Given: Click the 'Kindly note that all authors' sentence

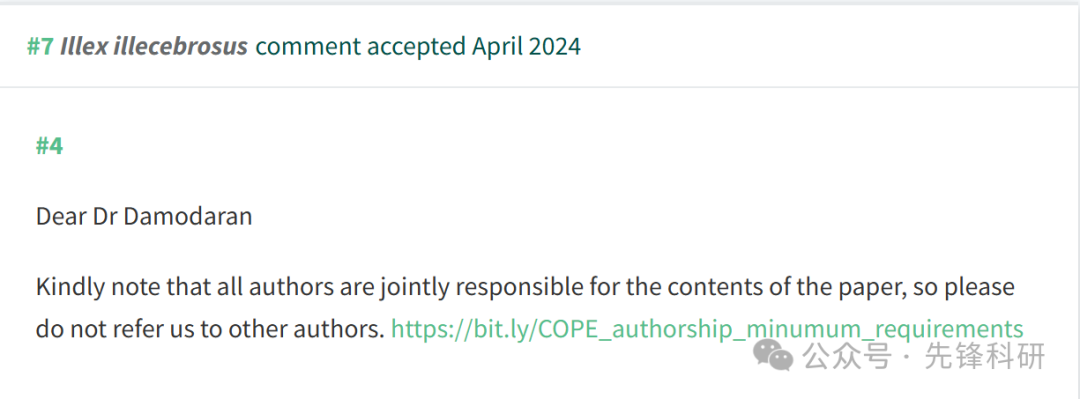Looking at the screenshot, I should click(x=525, y=287).
